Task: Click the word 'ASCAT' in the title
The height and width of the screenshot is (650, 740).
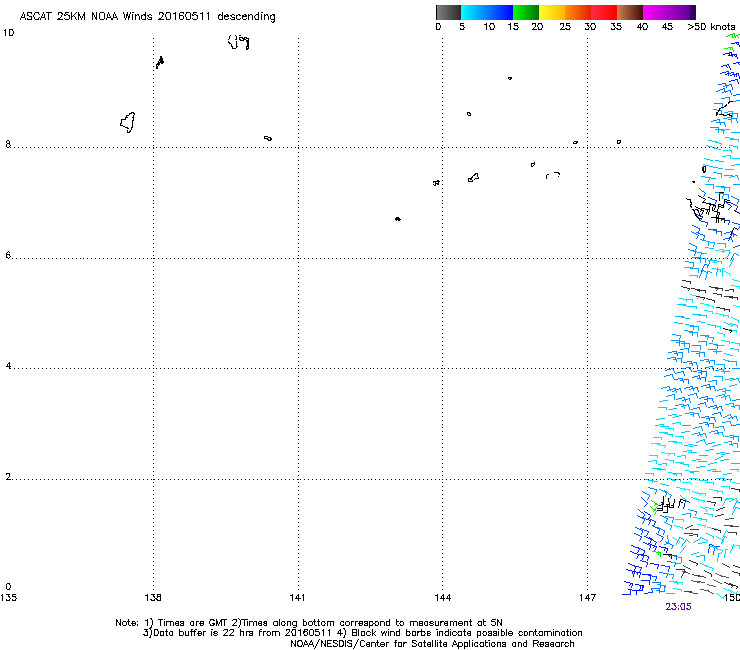Action: pyautogui.click(x=35, y=17)
